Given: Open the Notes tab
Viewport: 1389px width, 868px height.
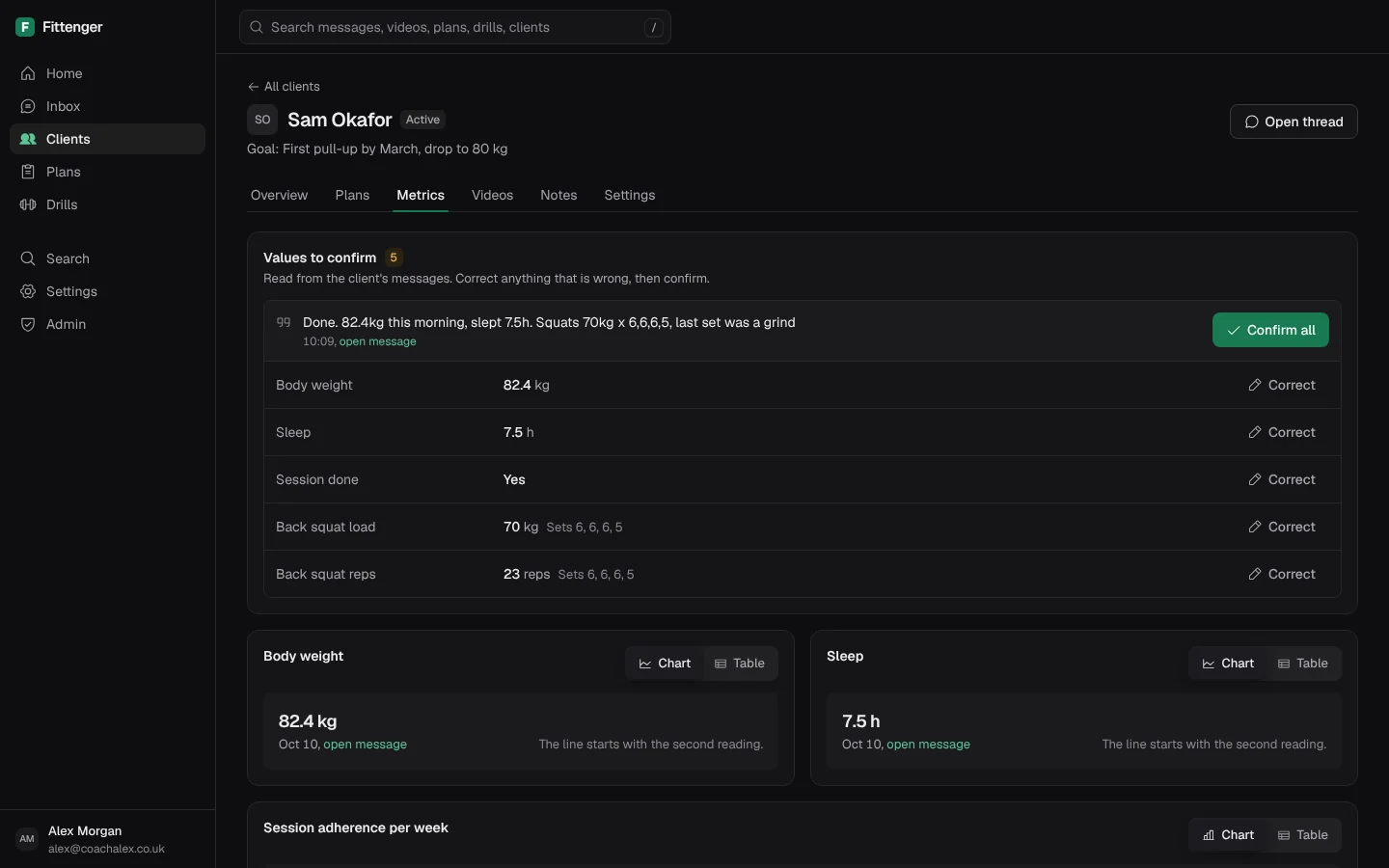Looking at the screenshot, I should 558,195.
